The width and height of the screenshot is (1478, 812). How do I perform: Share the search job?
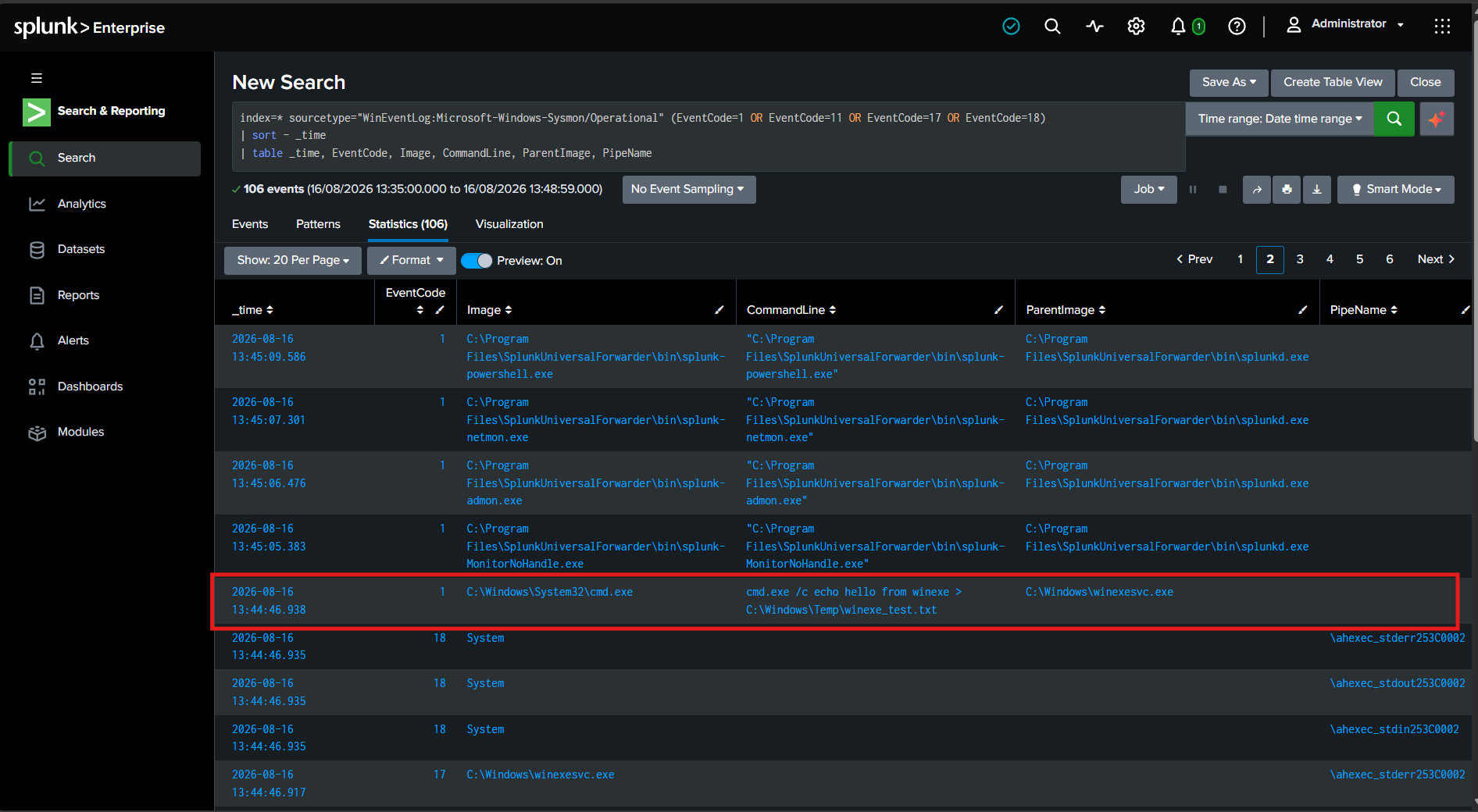pos(1257,190)
